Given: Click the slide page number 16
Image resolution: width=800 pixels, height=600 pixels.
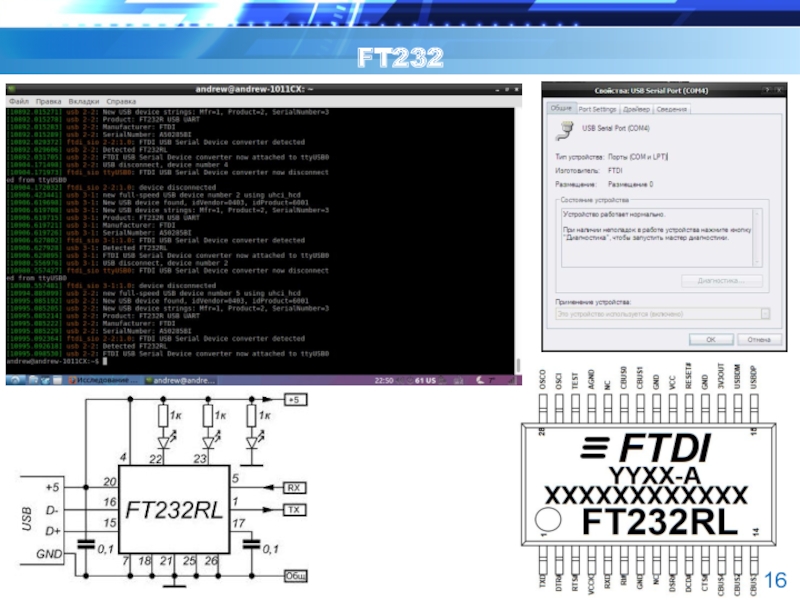Looking at the screenshot, I should point(775,580).
